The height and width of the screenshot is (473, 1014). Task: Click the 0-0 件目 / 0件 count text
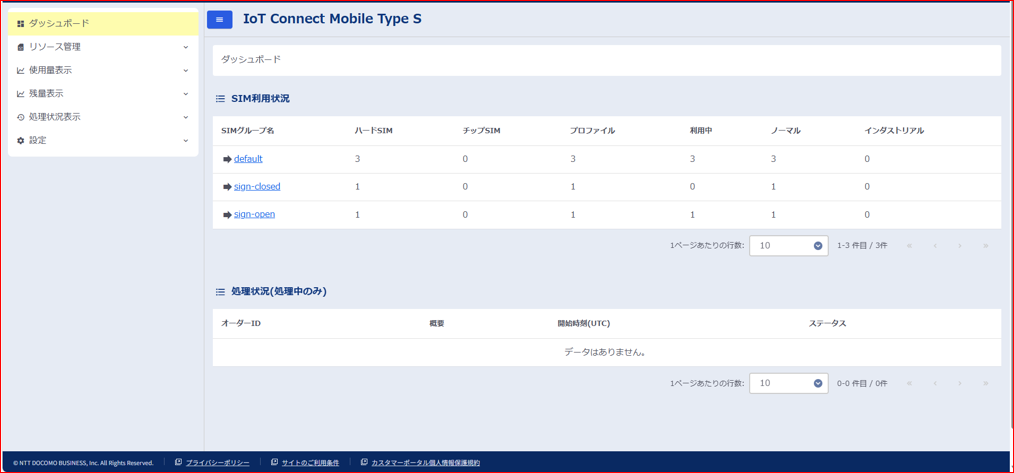(x=862, y=384)
